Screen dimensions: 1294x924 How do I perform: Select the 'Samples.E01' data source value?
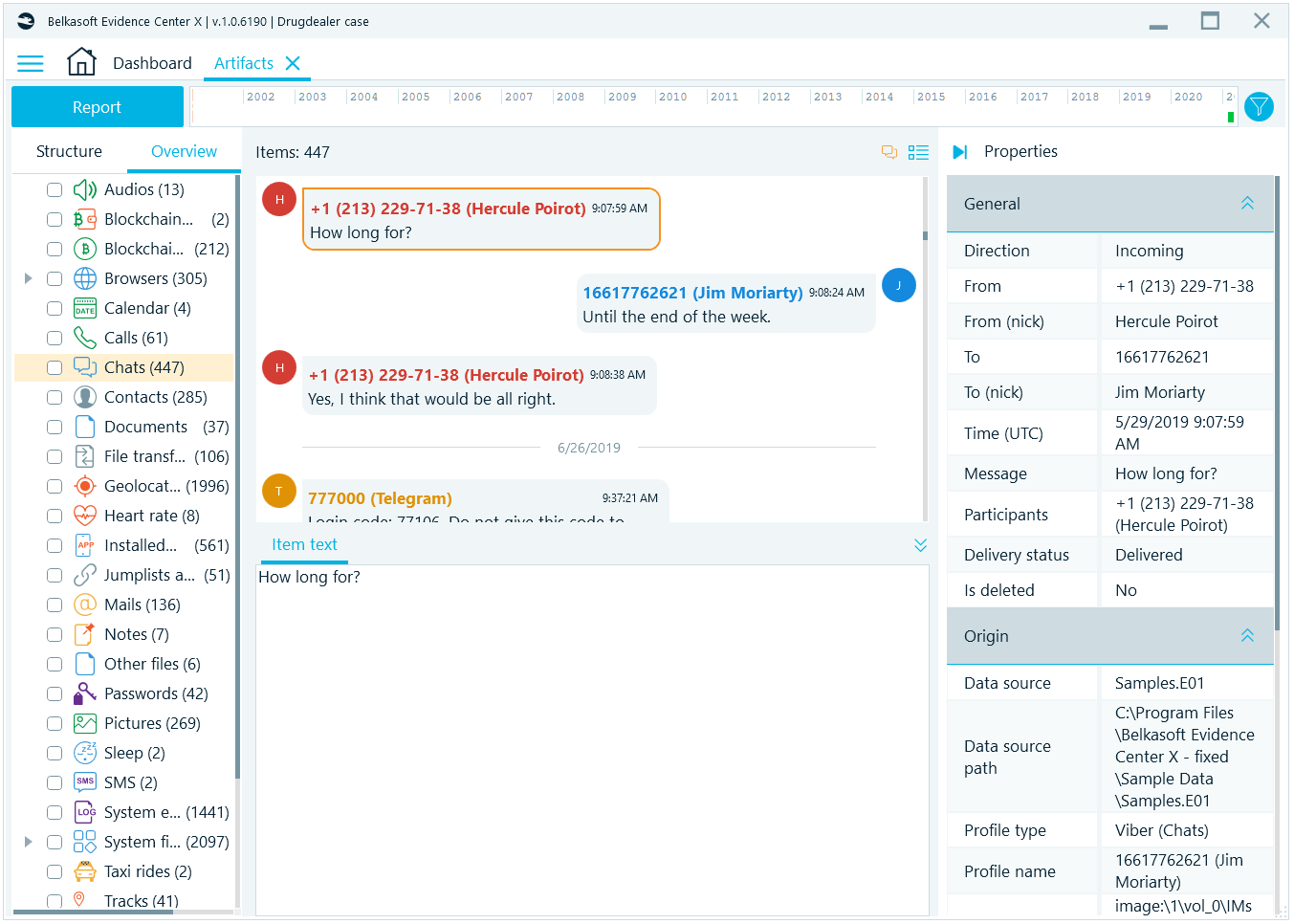[1159, 683]
